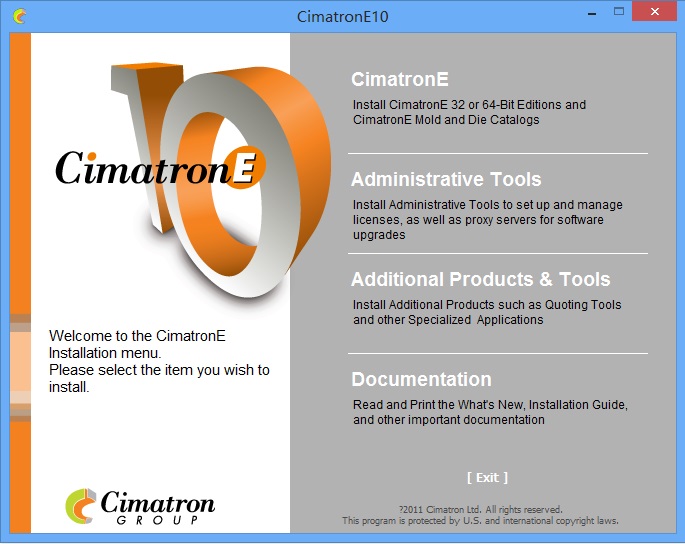Screen dimensions: 685x544
Task: Minimize the CimatronE10 window
Action: [x=592, y=13]
